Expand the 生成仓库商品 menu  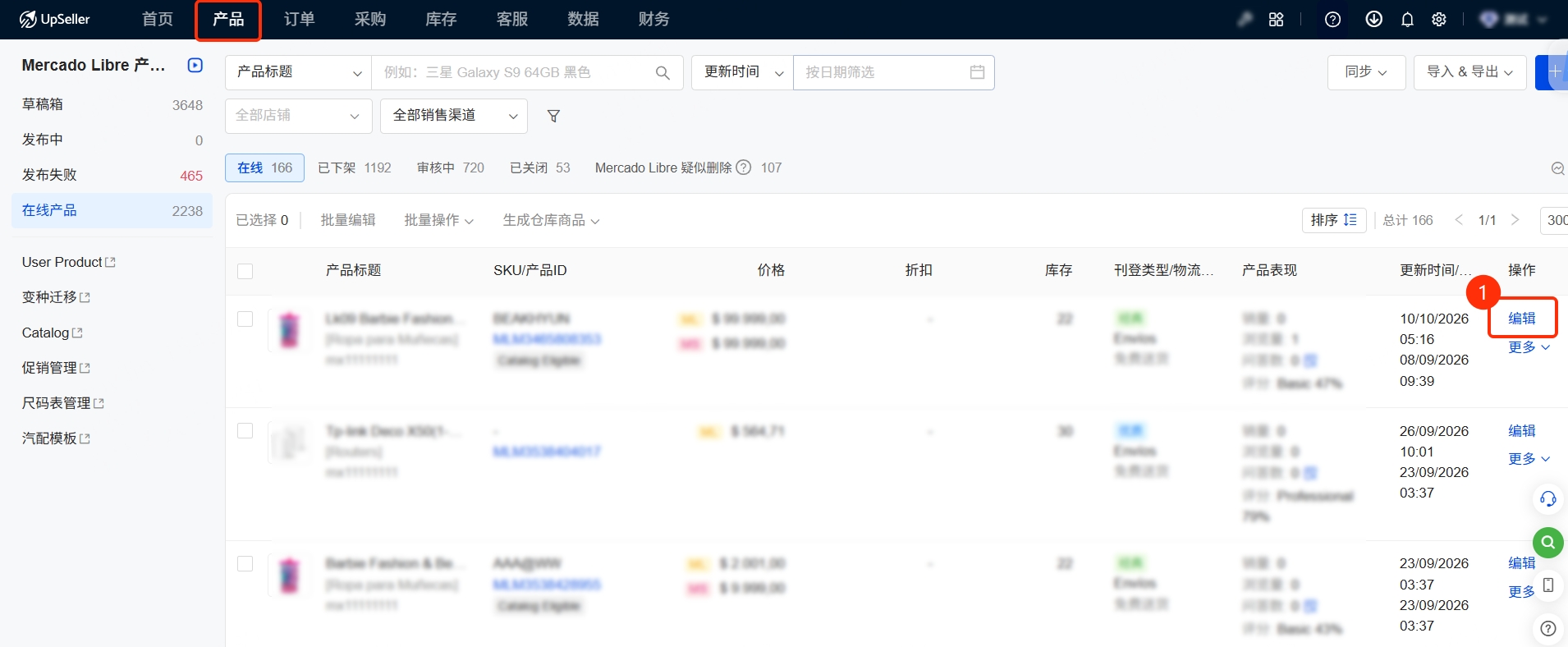[x=551, y=220]
